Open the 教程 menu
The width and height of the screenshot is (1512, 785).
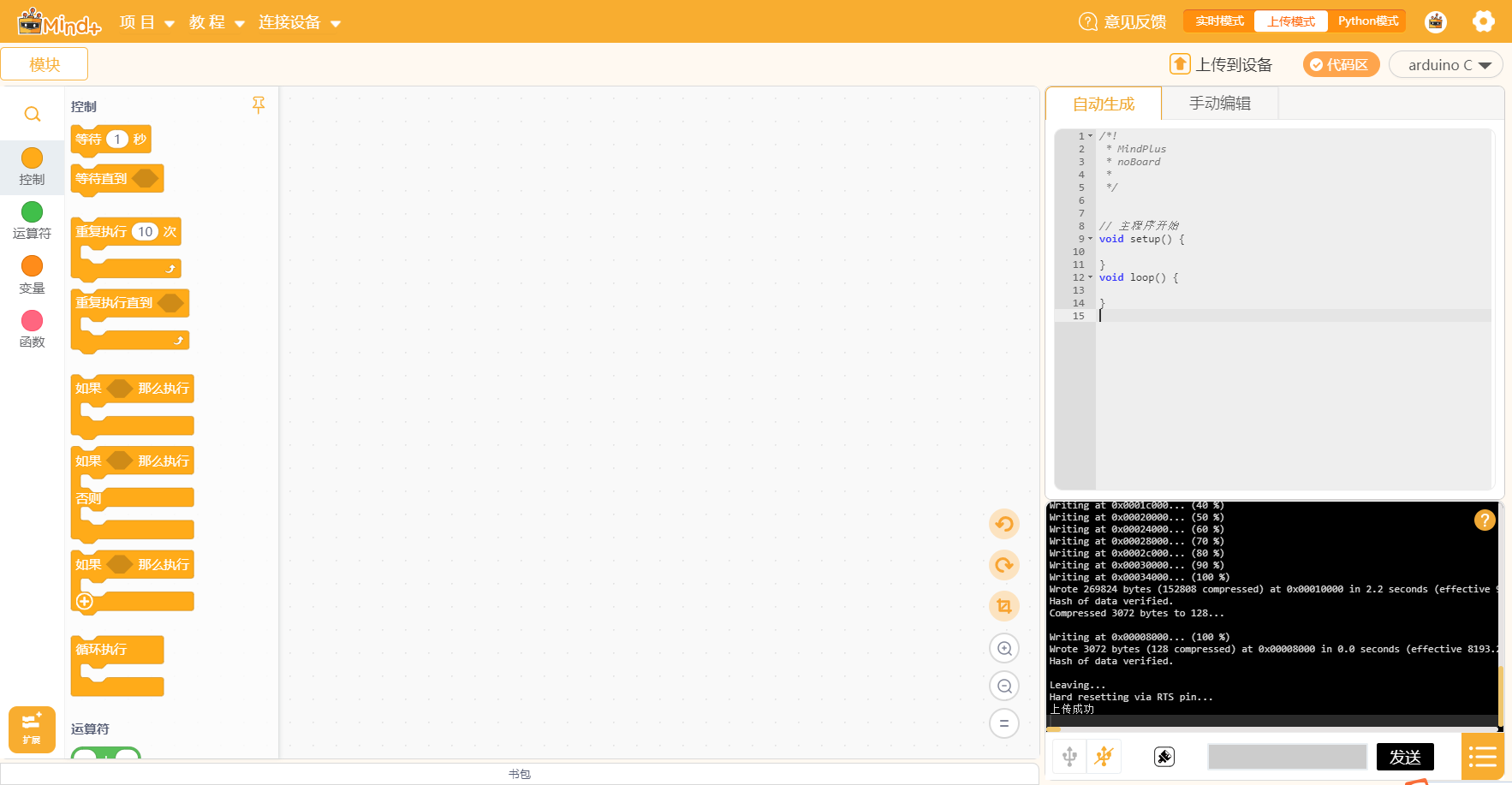click(x=217, y=22)
